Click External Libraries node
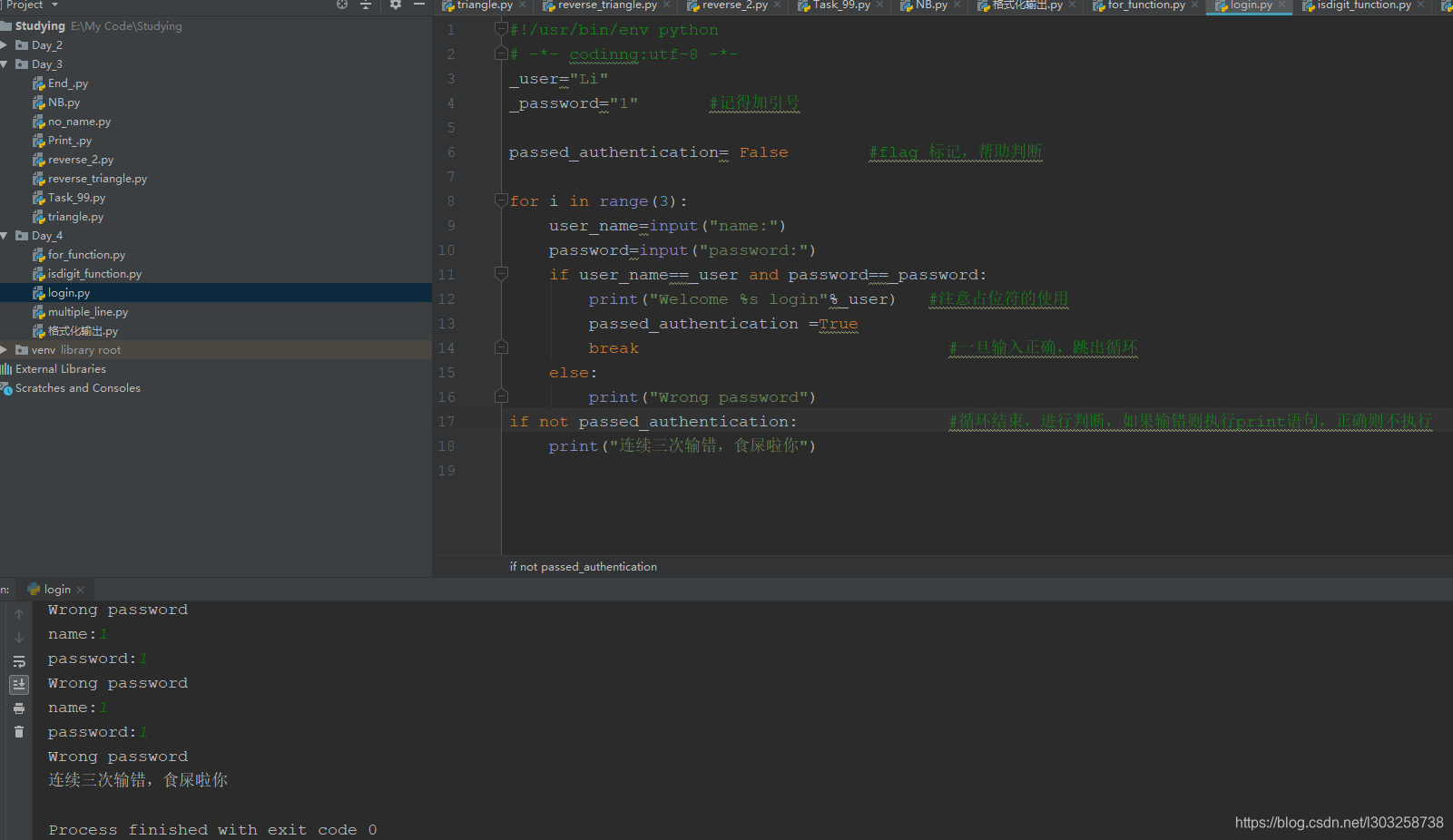 pyautogui.click(x=61, y=369)
